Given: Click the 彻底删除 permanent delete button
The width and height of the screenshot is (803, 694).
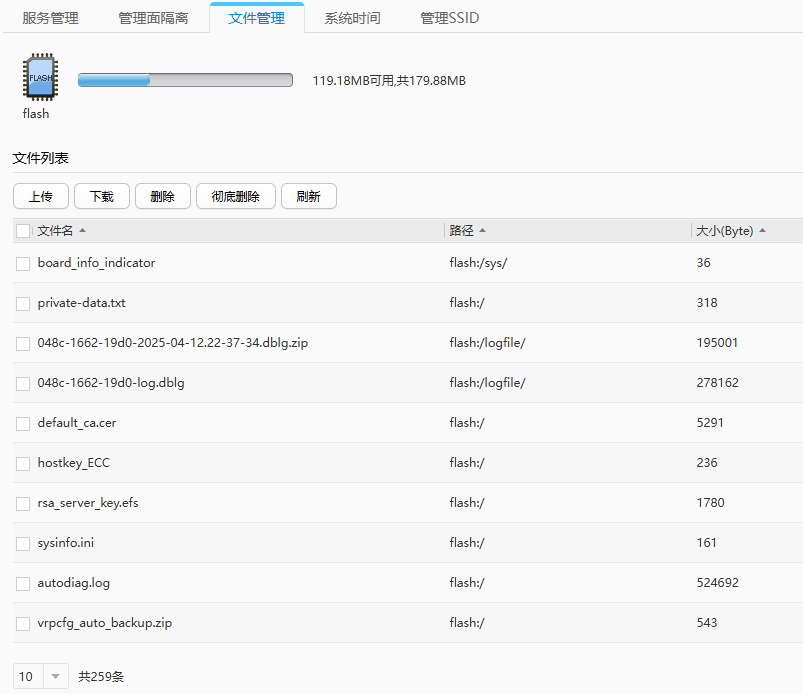Looking at the screenshot, I should tap(235, 197).
